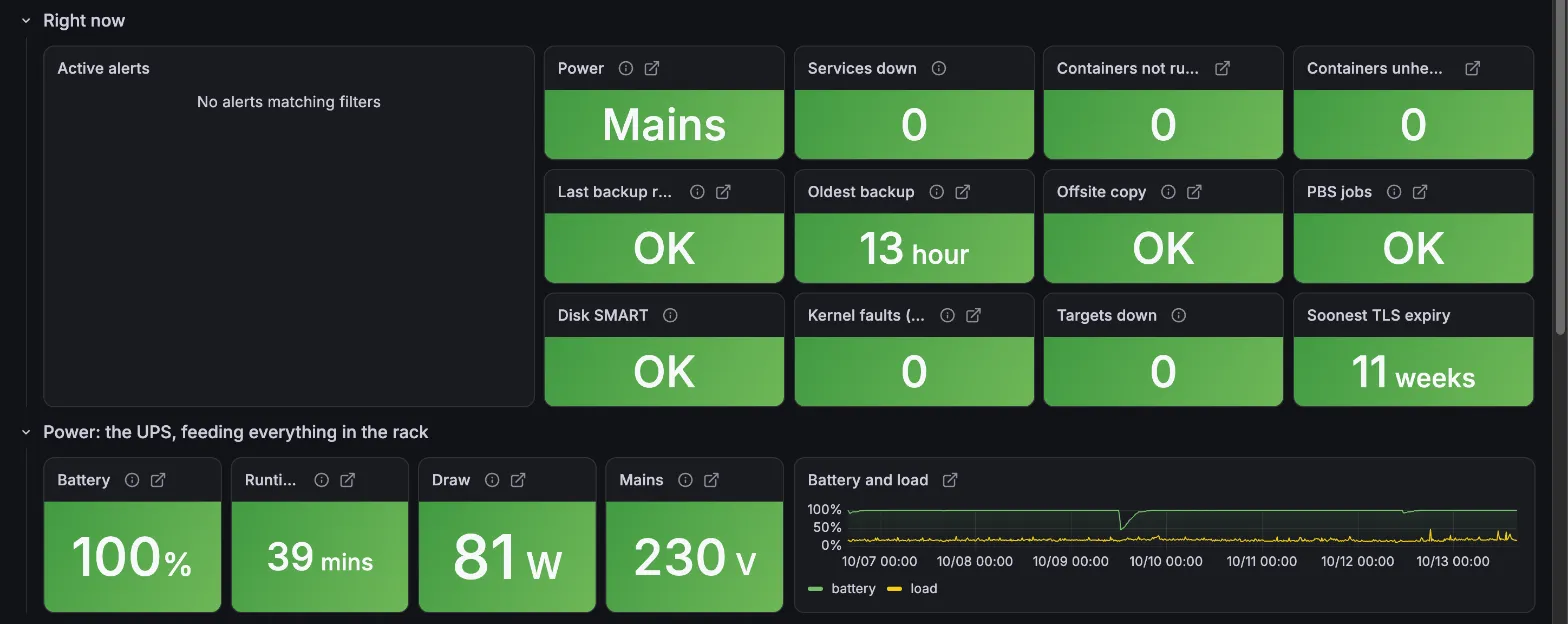Open link icon on Mains voltage panel

(x=711, y=480)
